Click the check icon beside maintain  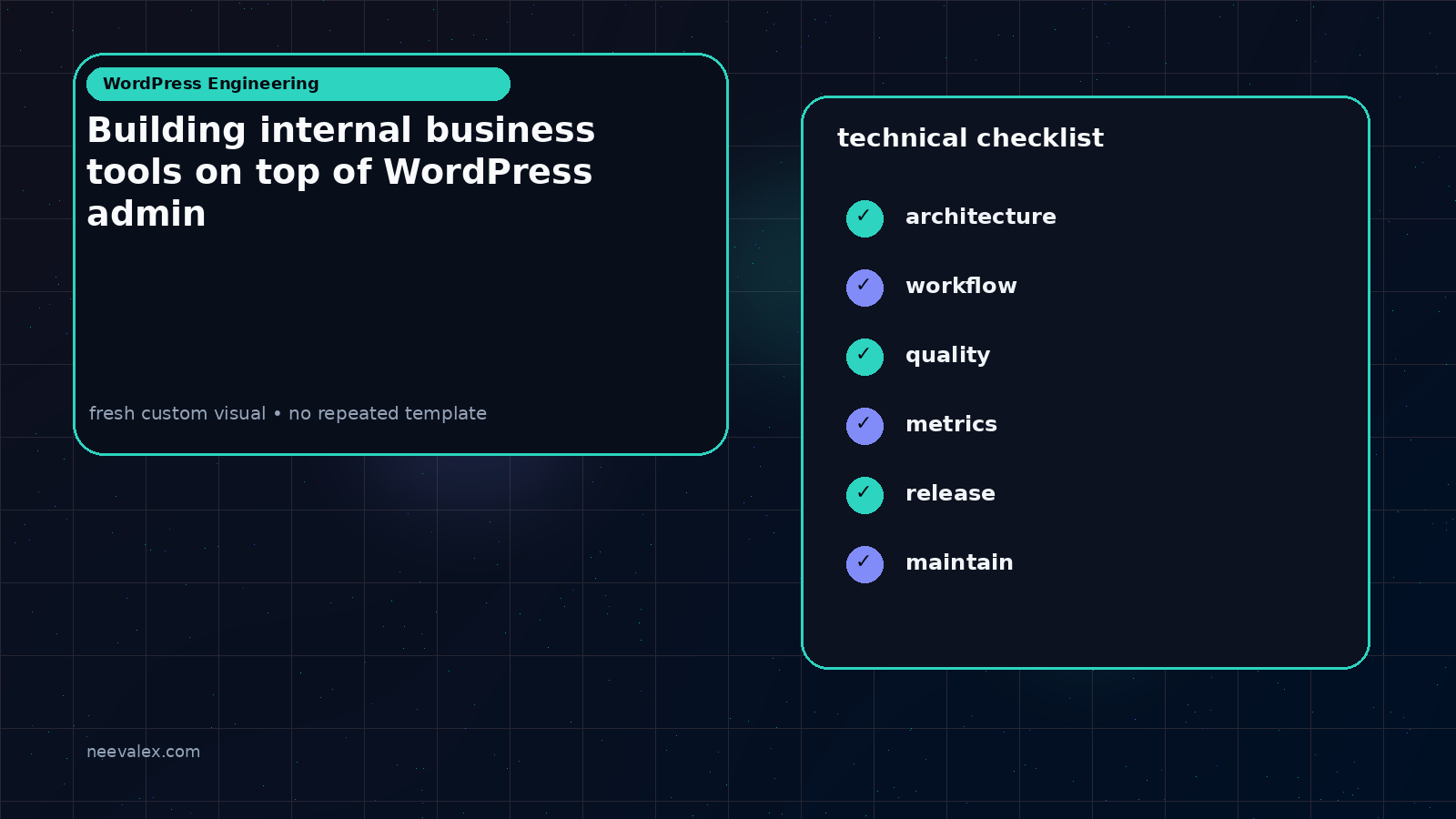tap(864, 564)
